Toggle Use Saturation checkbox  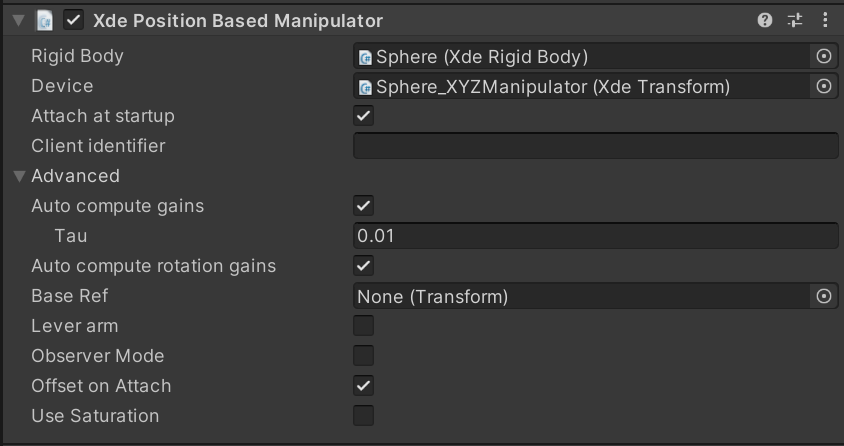pyautogui.click(x=363, y=415)
